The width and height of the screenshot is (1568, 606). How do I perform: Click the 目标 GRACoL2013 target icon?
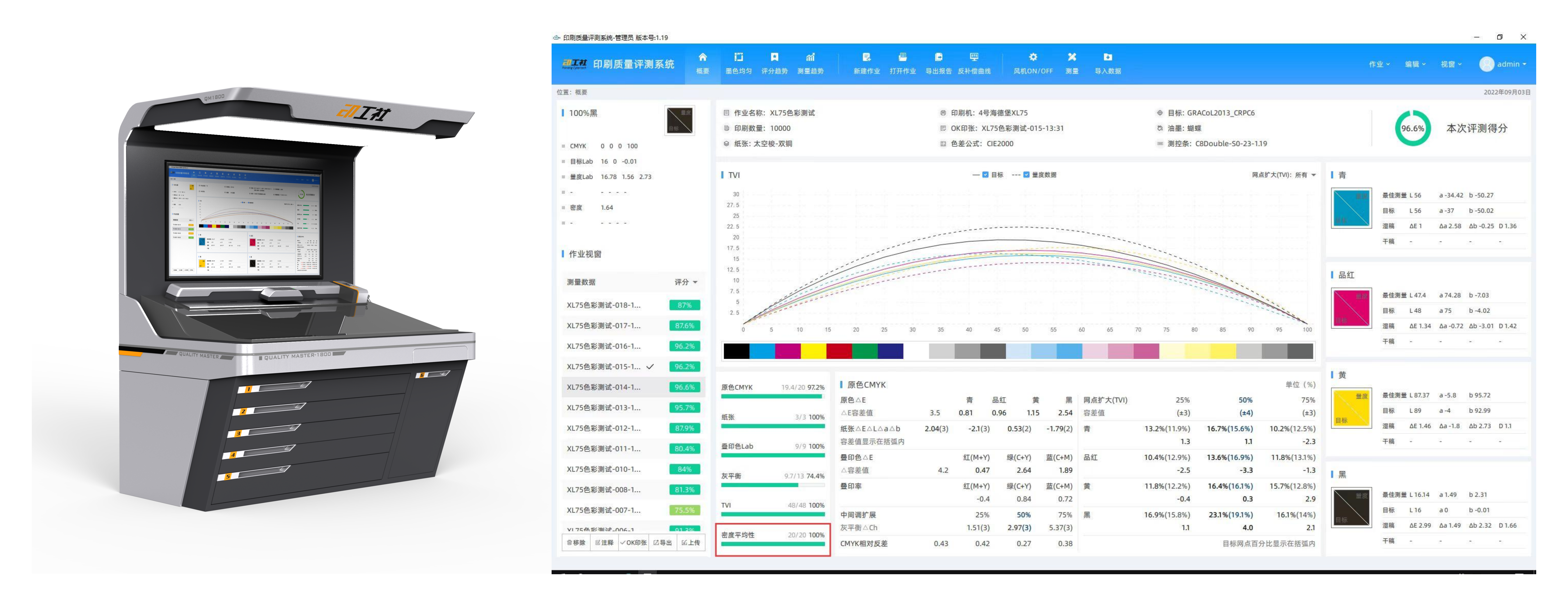click(x=1159, y=113)
